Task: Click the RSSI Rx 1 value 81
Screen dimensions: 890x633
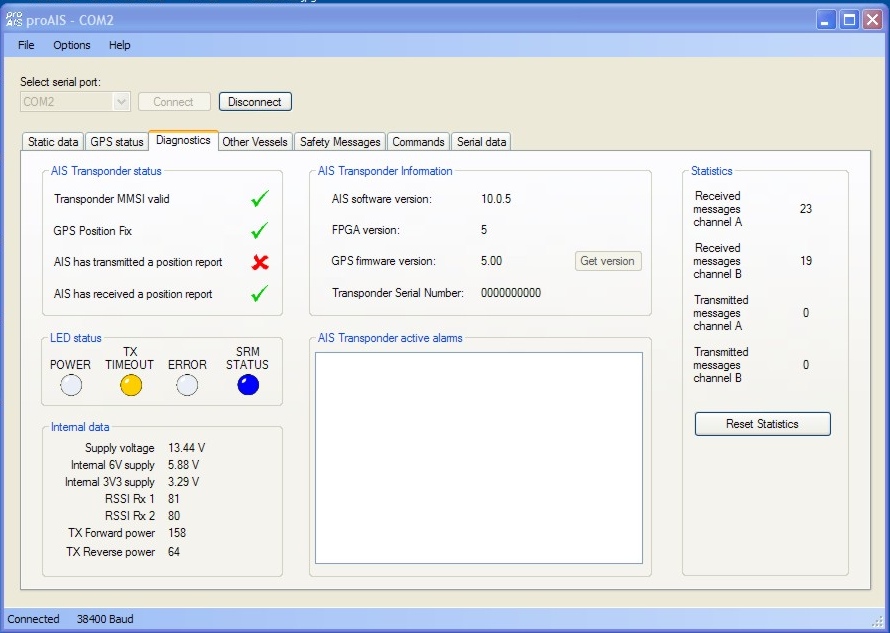Action: (174, 499)
